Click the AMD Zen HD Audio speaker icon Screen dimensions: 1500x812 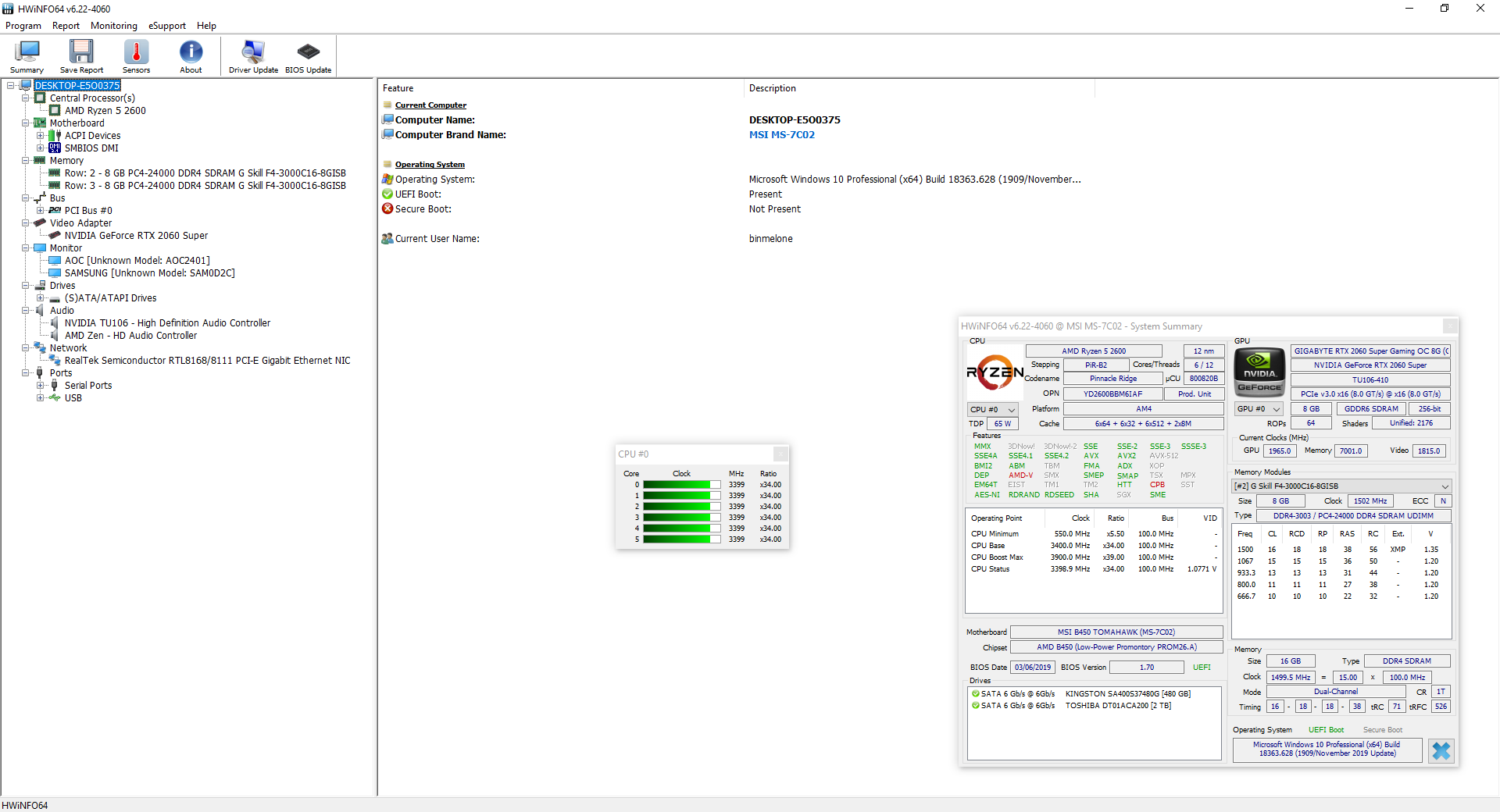point(55,336)
